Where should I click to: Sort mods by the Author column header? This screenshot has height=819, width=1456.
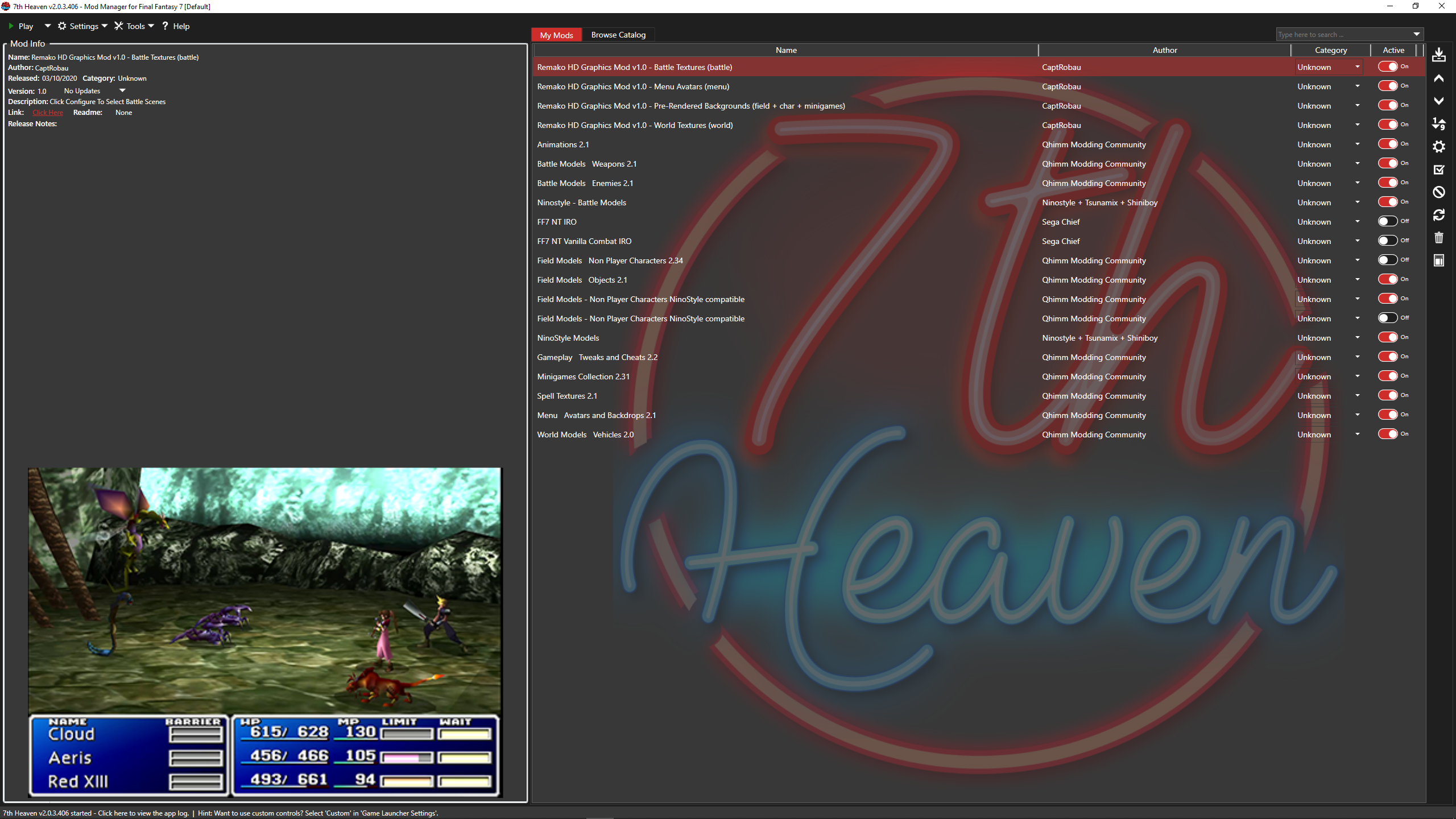(1165, 50)
